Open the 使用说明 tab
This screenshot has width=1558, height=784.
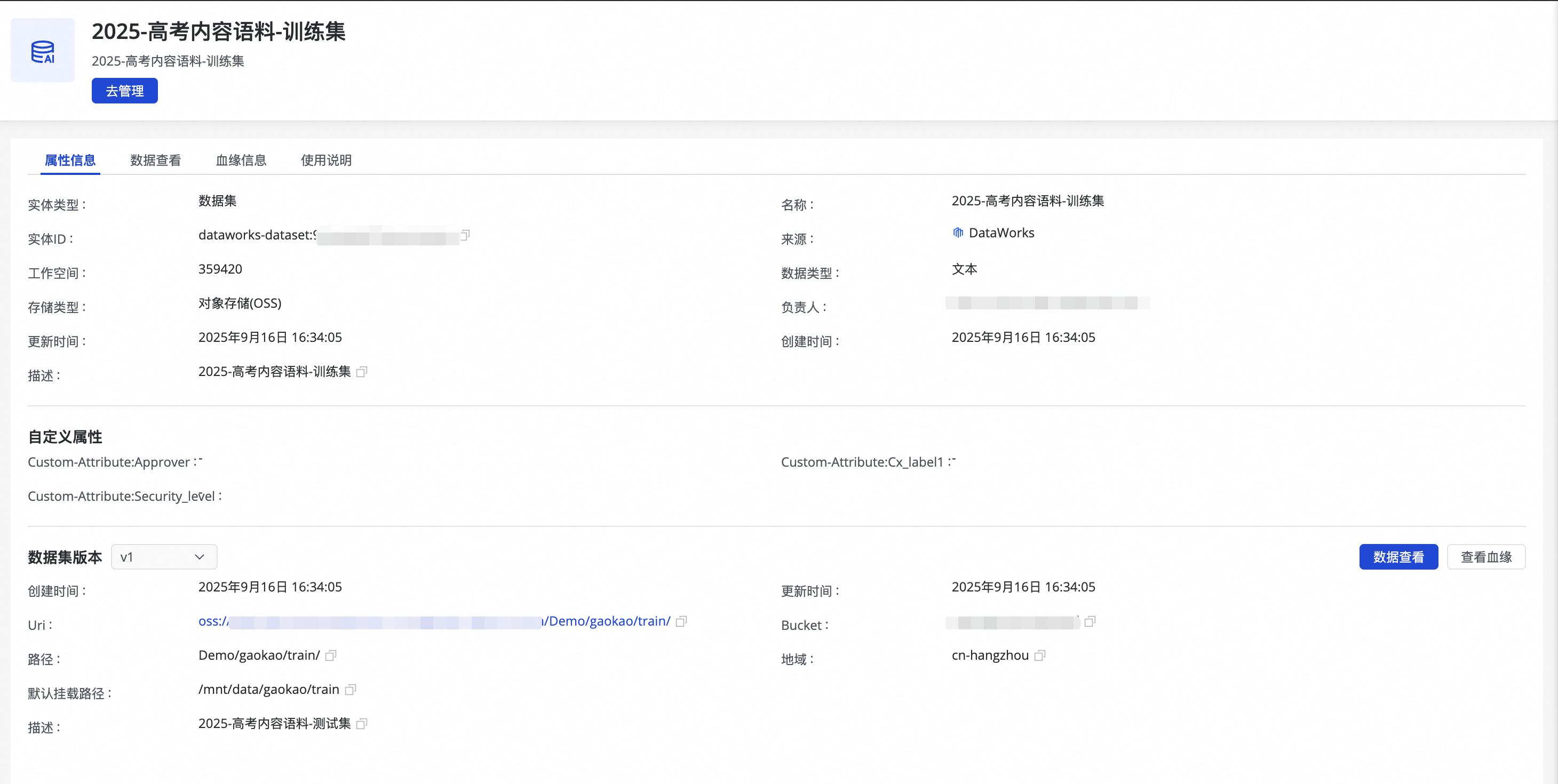click(326, 160)
